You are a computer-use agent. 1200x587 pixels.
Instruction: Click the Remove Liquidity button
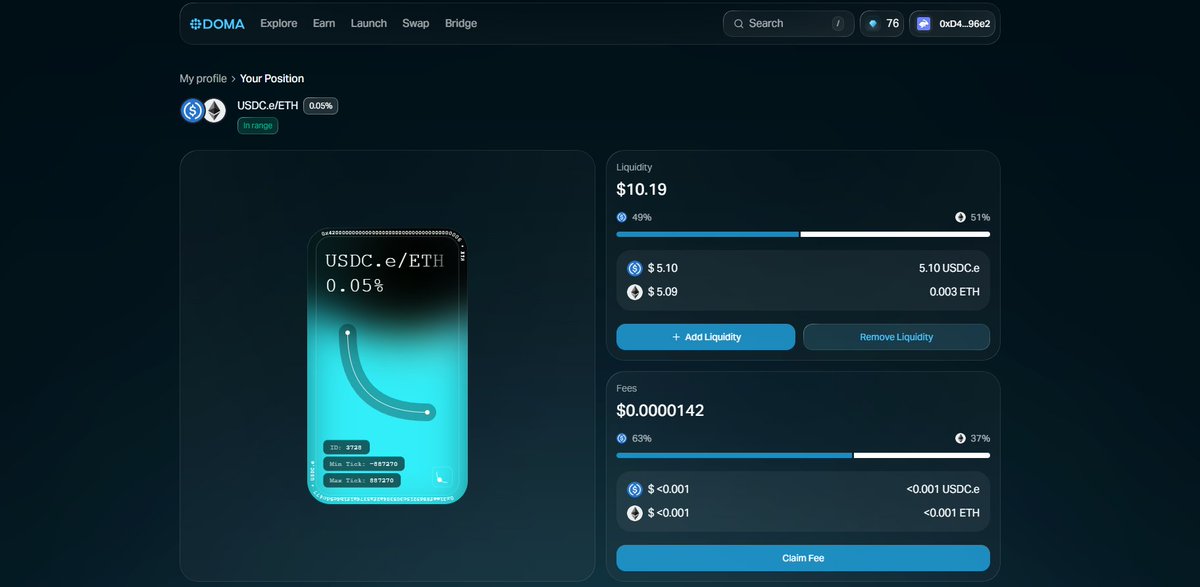point(896,337)
